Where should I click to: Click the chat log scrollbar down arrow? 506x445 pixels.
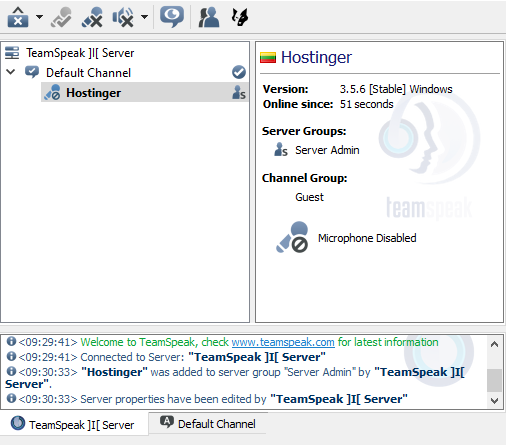495,400
